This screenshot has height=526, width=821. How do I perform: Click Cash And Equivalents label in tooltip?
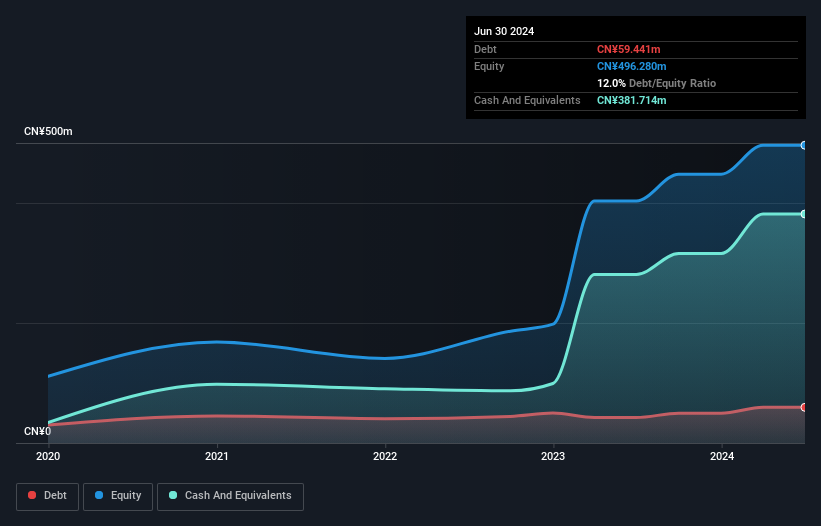click(527, 100)
